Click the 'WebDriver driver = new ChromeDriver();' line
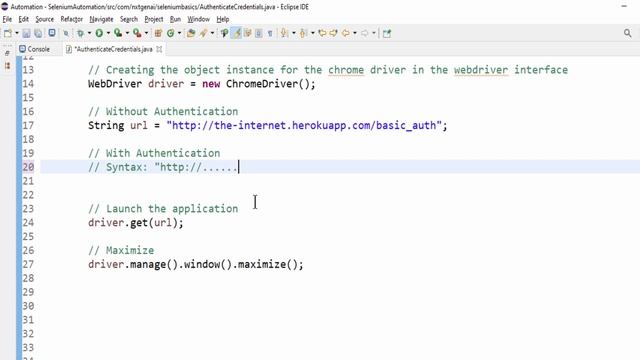The image size is (640, 360). tap(202, 84)
